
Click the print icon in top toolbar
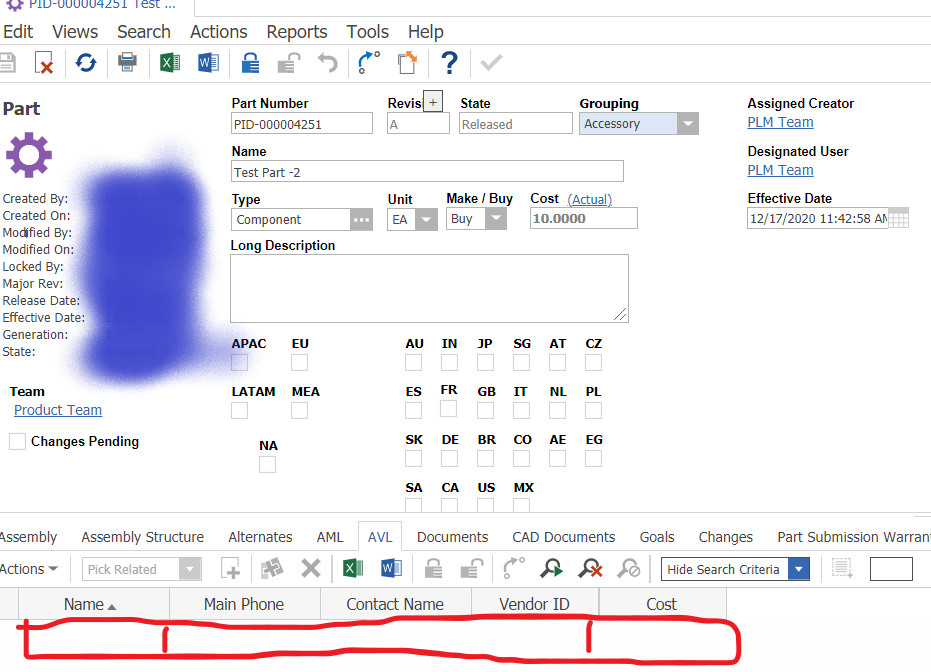[128, 63]
